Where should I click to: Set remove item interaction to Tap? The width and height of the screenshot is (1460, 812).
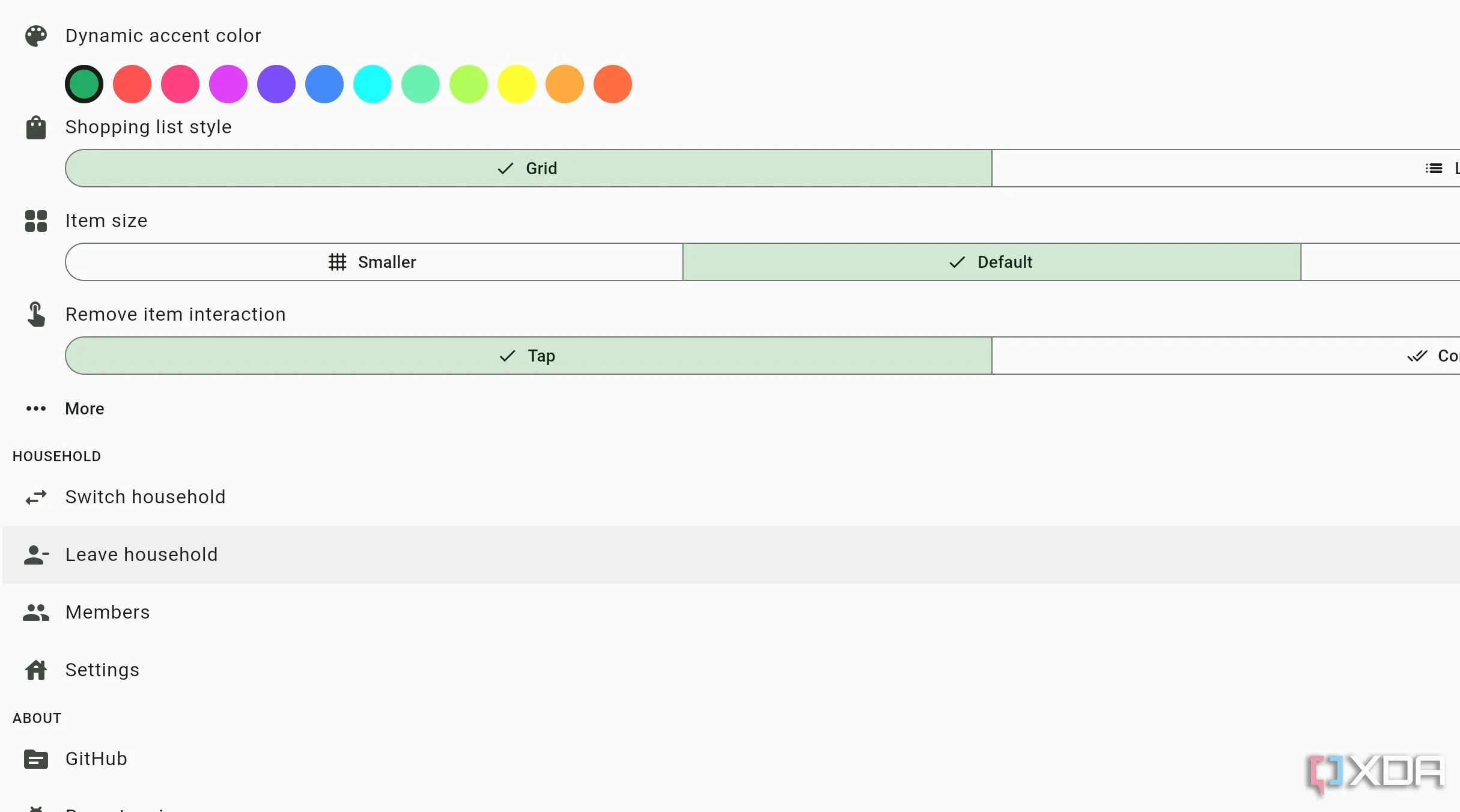click(528, 356)
